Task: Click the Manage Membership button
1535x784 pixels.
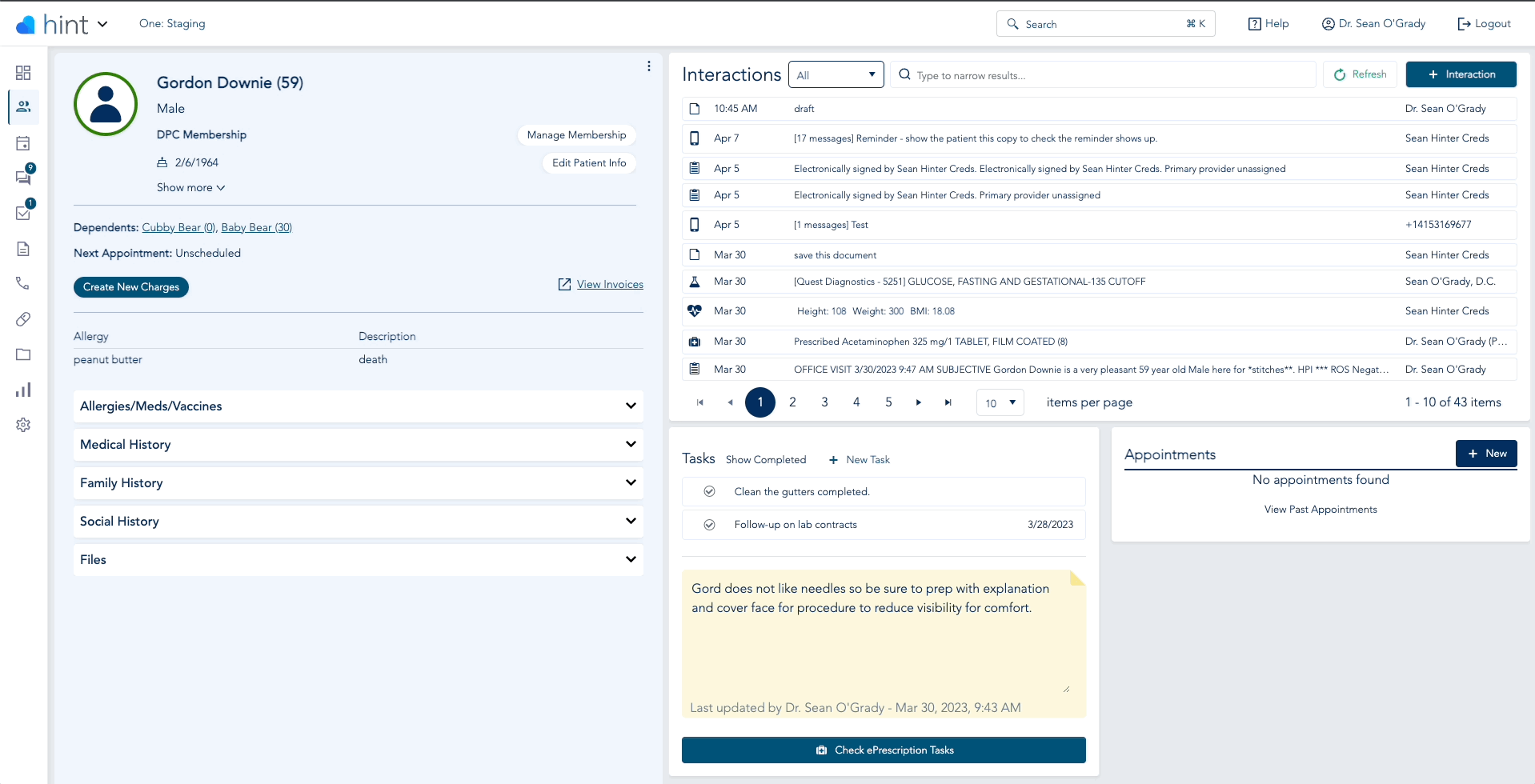Action: pyautogui.click(x=576, y=135)
